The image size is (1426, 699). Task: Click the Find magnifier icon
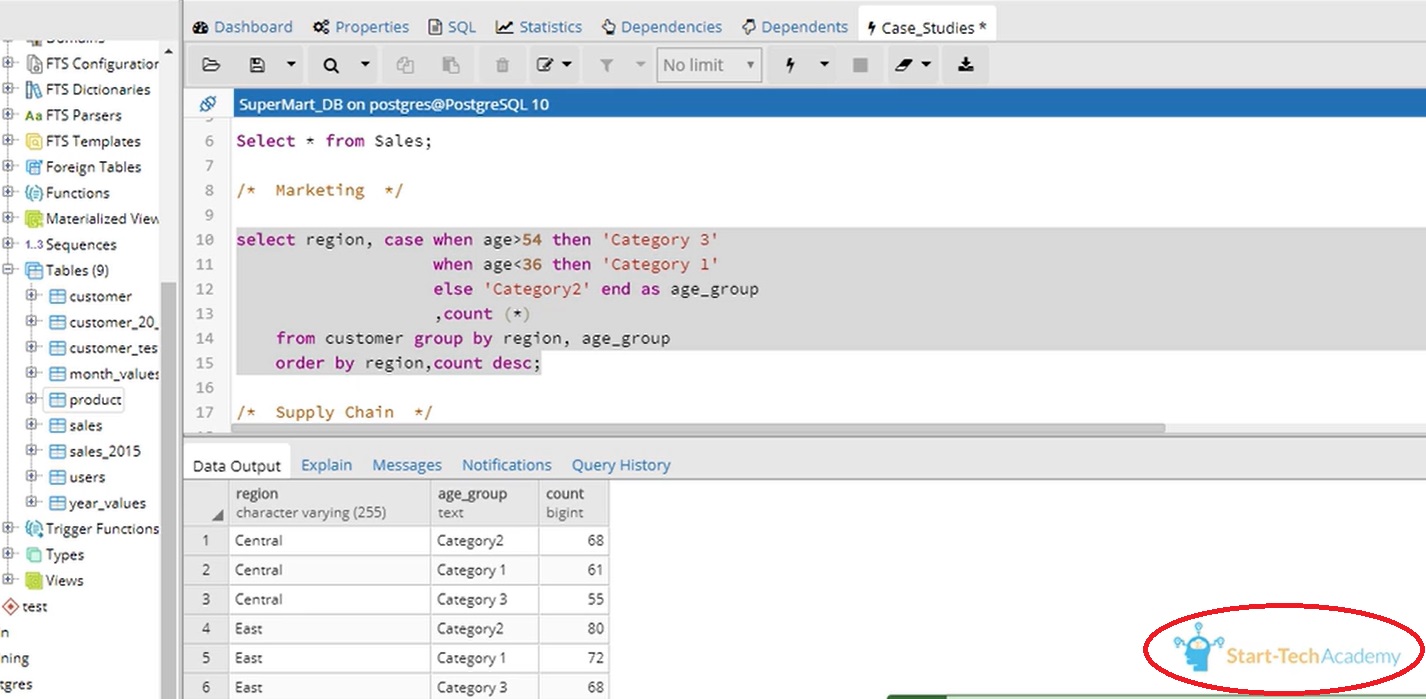tap(331, 65)
